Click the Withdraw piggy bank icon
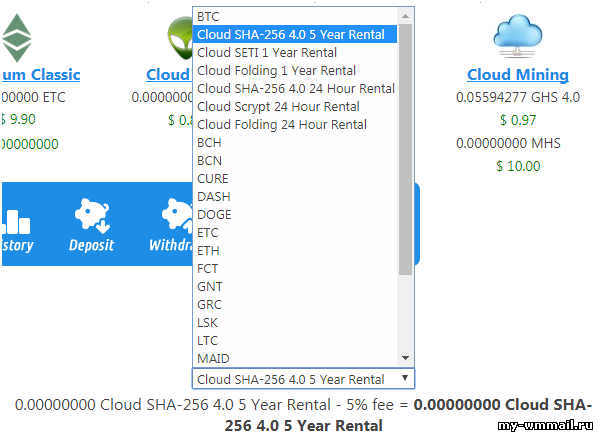 pos(178,215)
